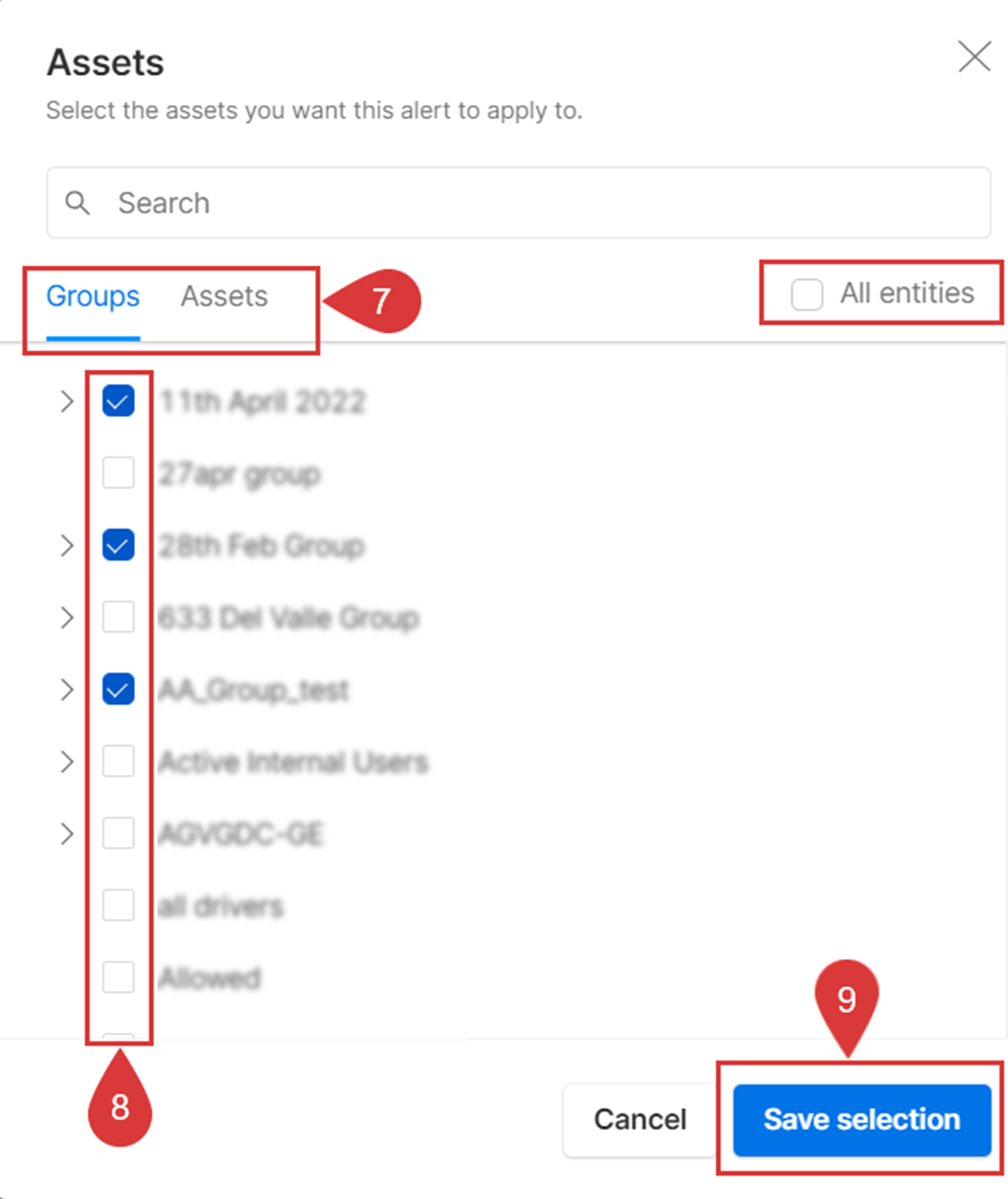Click the Save selection button
Image resolution: width=1008 pixels, height=1199 pixels.
pos(862,1120)
